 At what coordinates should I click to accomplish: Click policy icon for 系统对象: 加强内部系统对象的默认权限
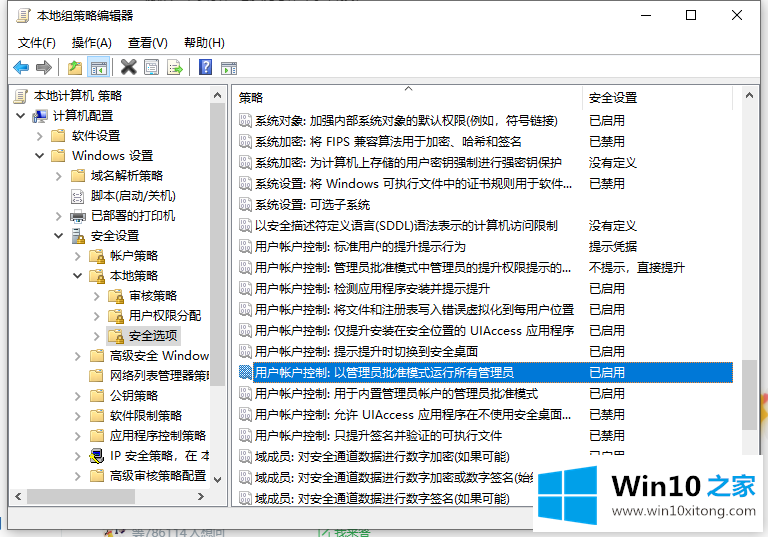tap(245, 121)
